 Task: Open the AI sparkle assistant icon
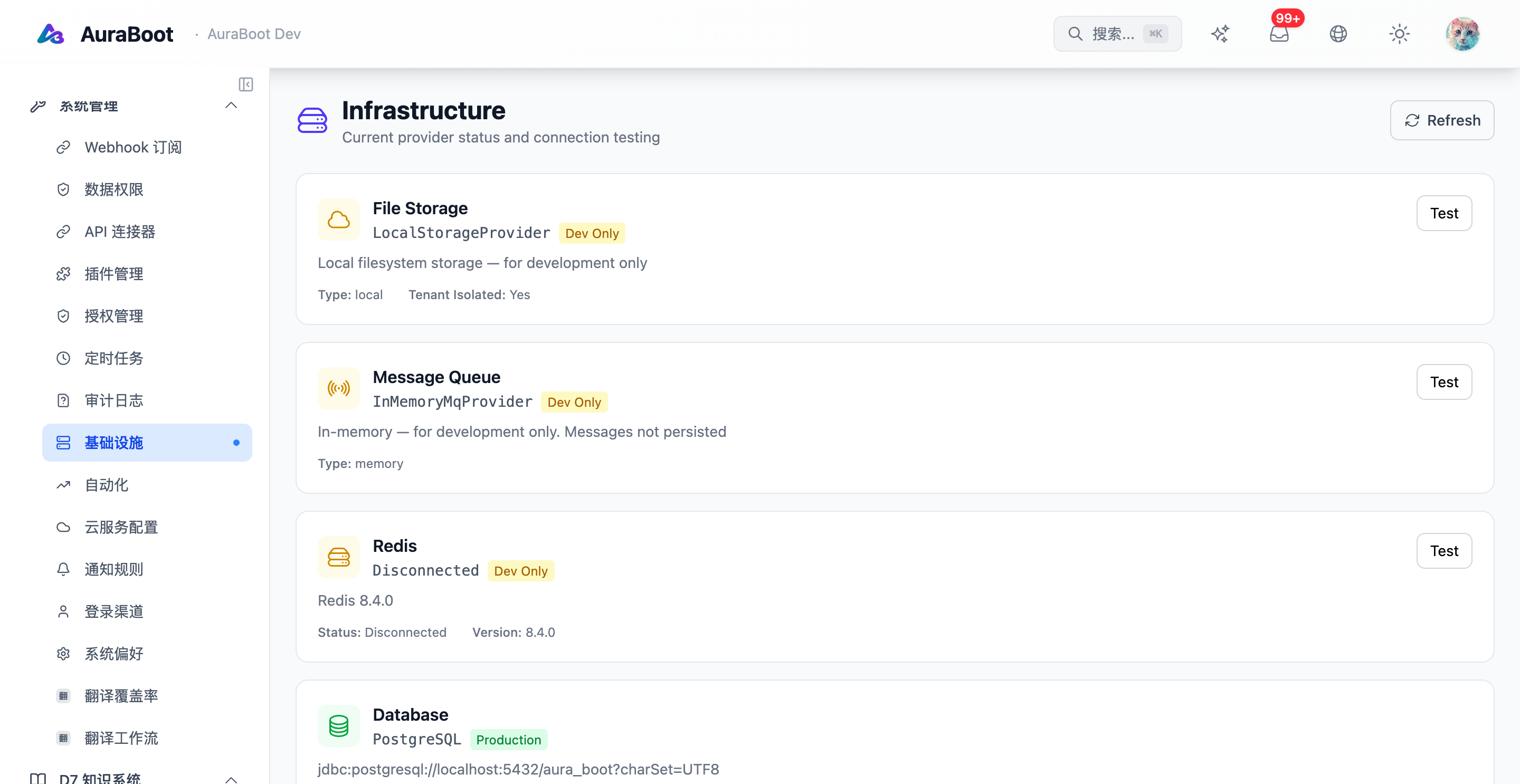1220,34
